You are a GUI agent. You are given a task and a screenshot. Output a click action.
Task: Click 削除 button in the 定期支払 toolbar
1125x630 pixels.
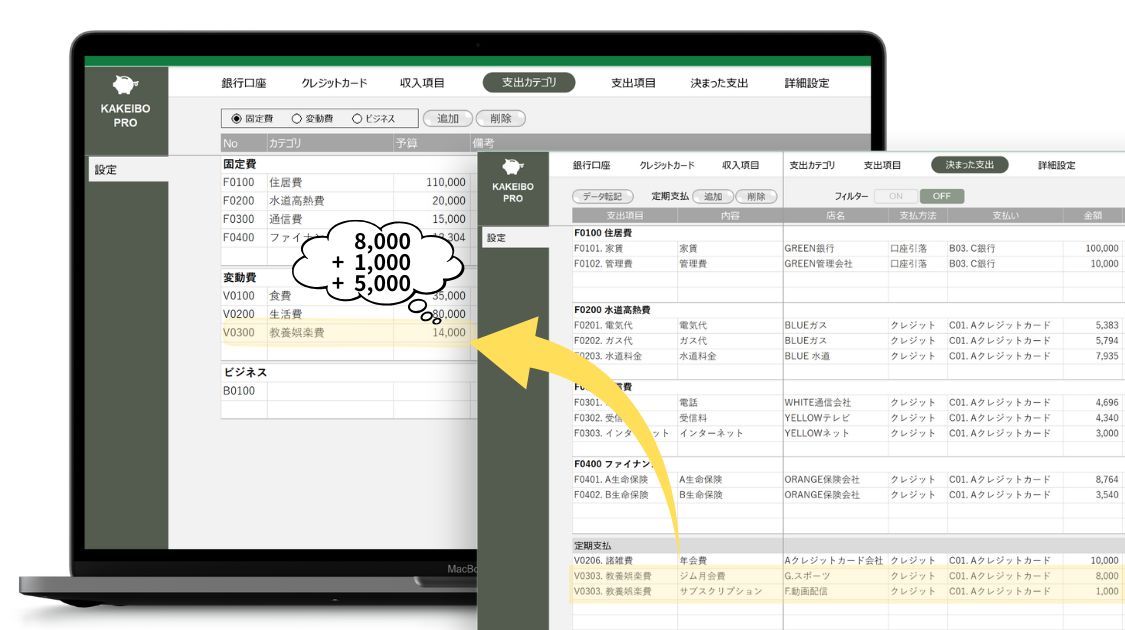757,197
